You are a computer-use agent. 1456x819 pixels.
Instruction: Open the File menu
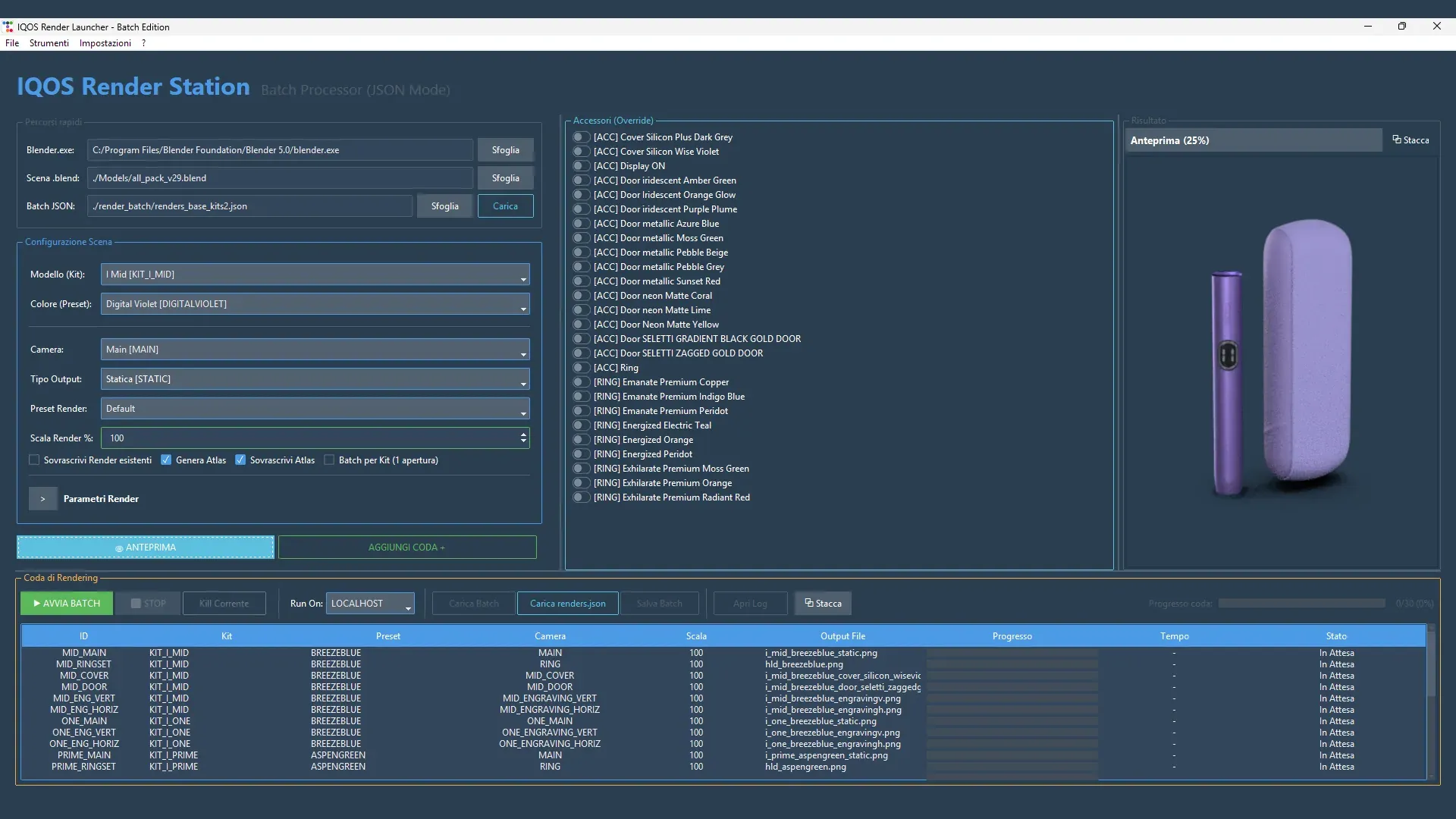[x=12, y=43]
